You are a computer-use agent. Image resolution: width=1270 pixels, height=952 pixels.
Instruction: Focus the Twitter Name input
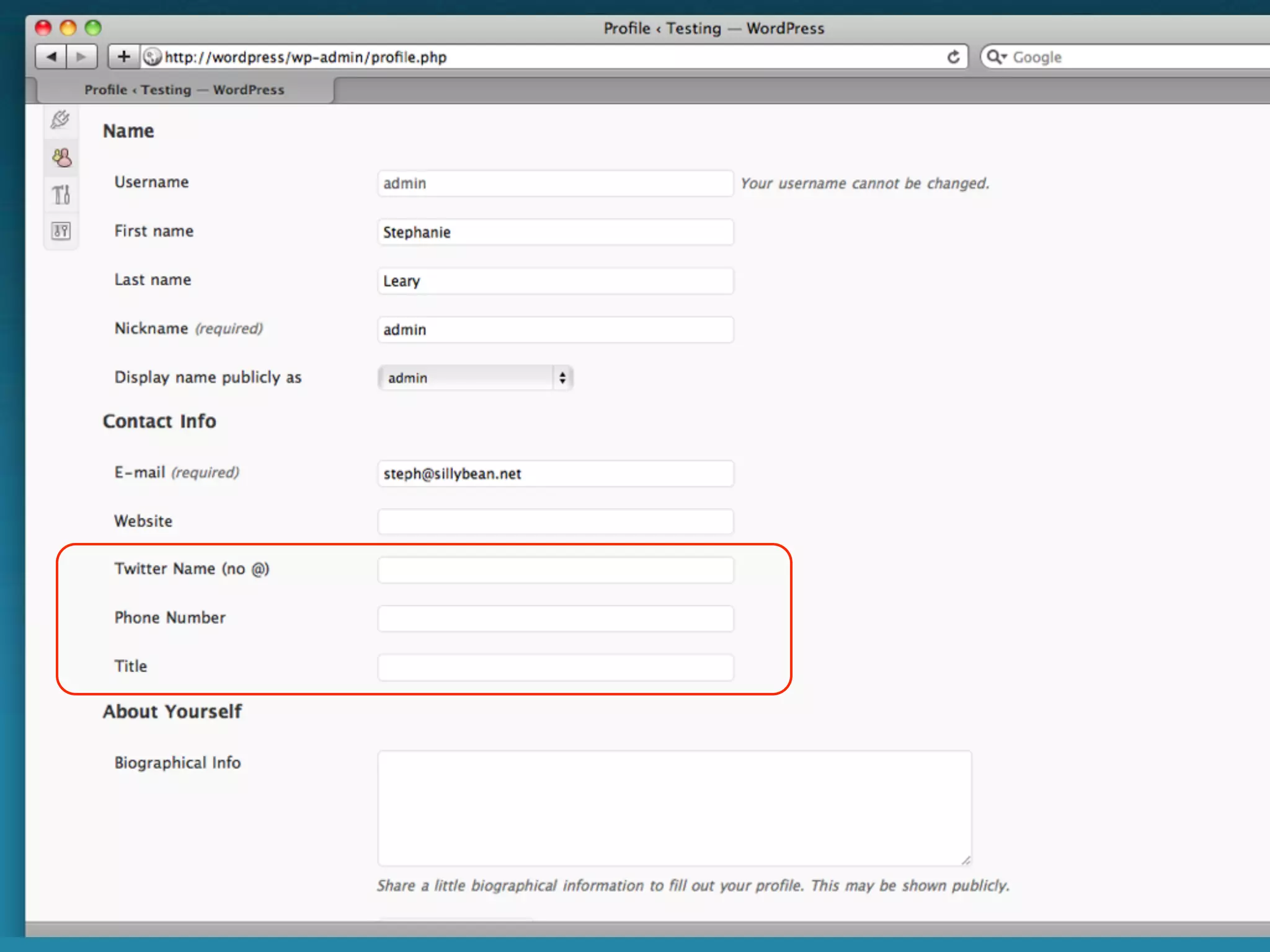click(x=555, y=570)
